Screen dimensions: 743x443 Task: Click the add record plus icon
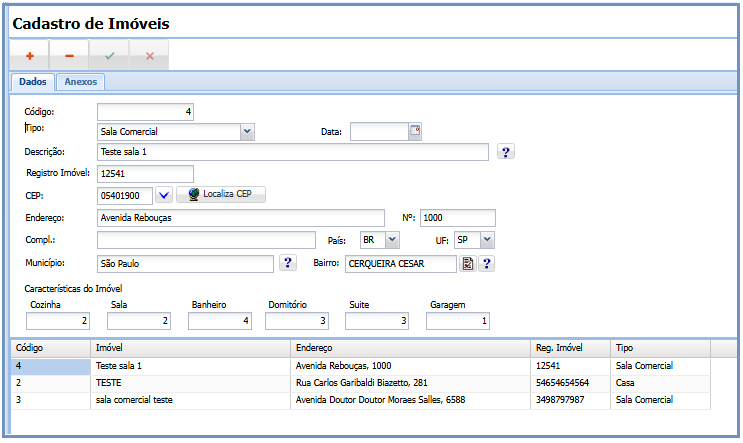29,56
